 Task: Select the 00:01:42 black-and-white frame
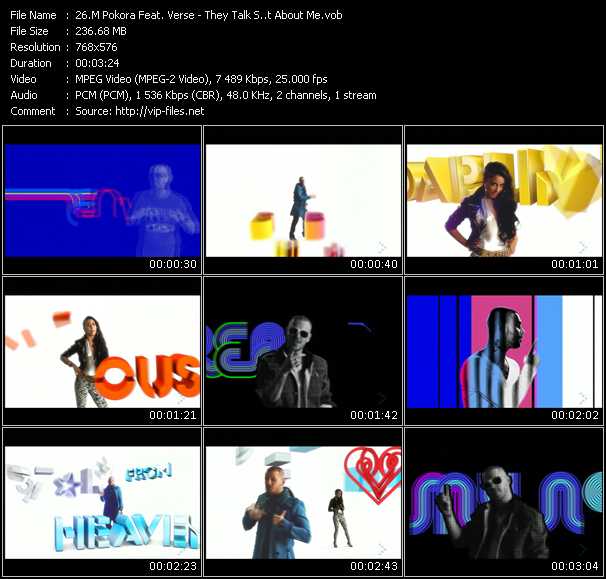pyautogui.click(x=303, y=351)
